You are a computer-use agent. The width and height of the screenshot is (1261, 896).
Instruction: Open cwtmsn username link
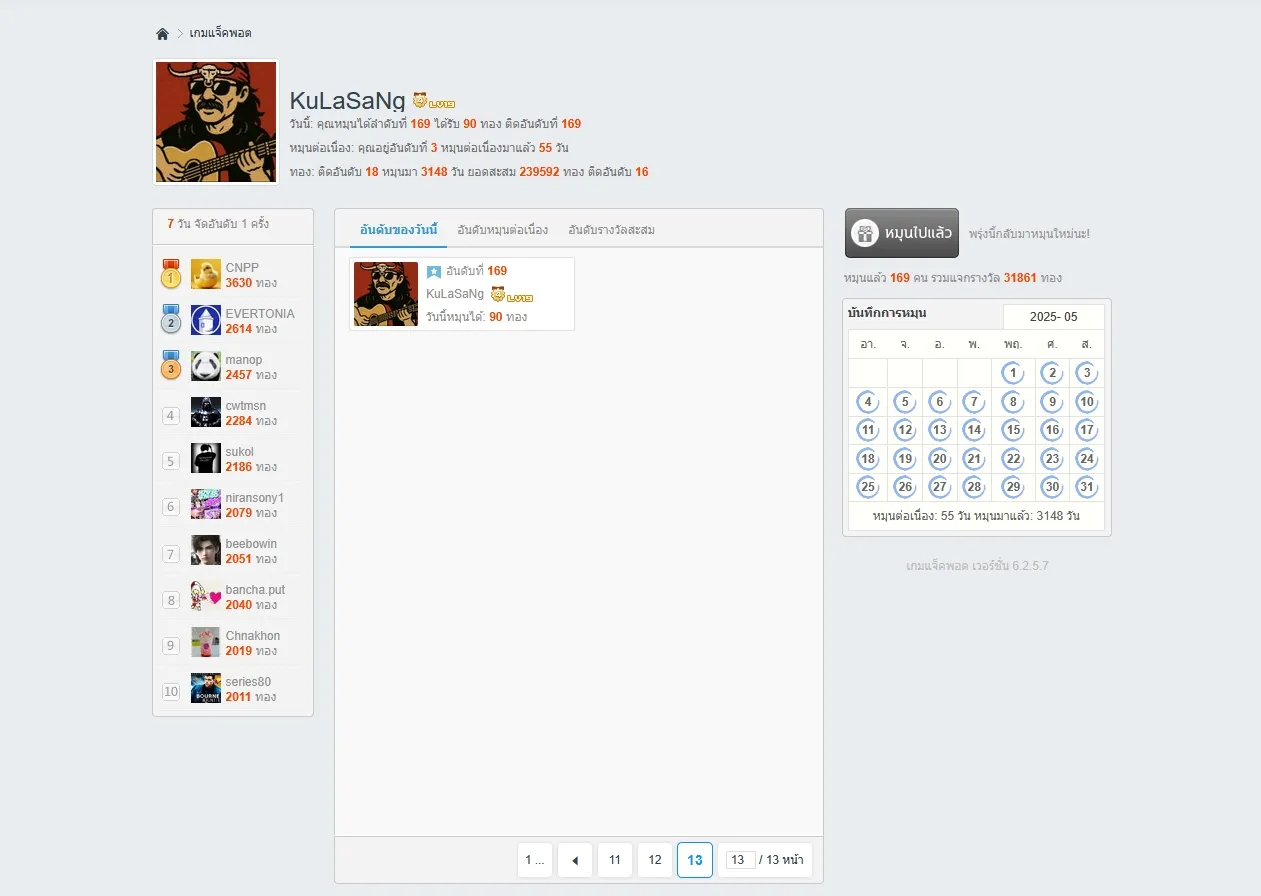pos(246,406)
